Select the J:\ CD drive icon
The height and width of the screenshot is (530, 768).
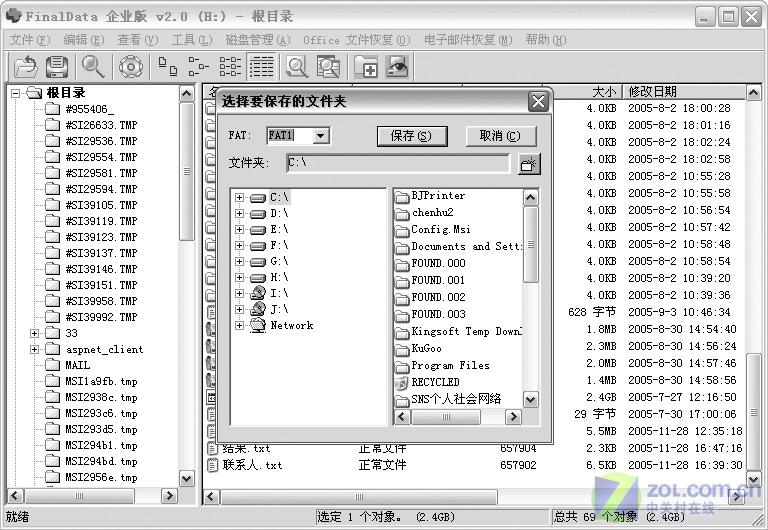(x=258, y=310)
